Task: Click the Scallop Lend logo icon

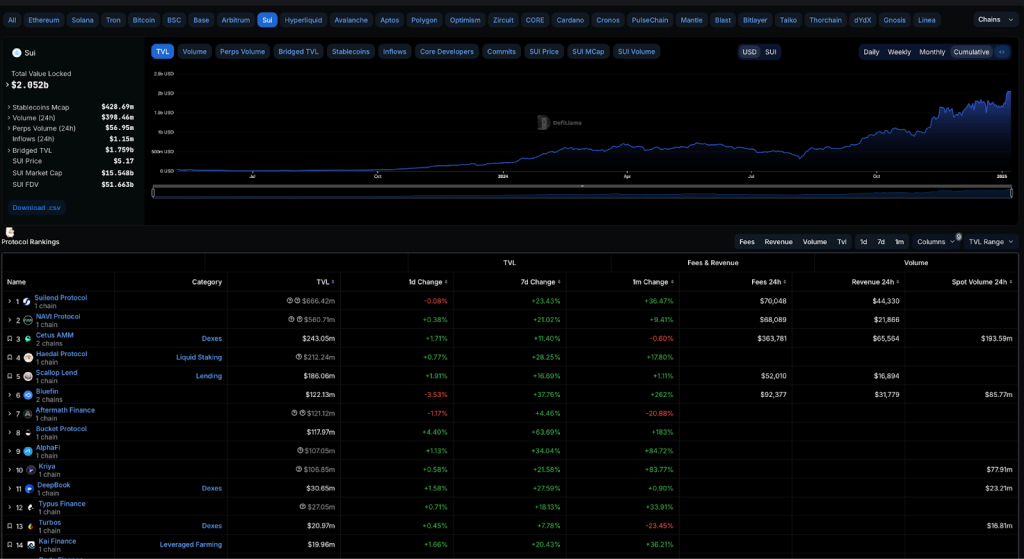Action: [28, 377]
